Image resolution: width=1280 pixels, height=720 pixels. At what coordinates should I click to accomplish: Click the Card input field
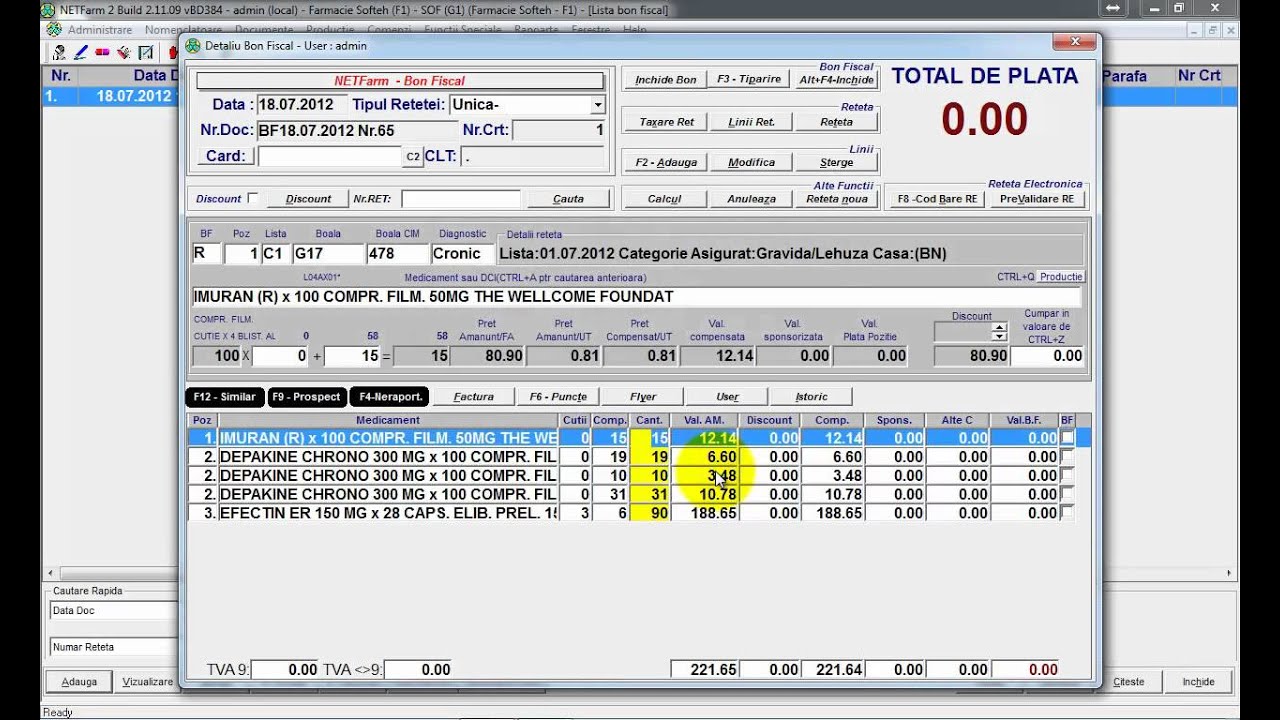(x=330, y=156)
